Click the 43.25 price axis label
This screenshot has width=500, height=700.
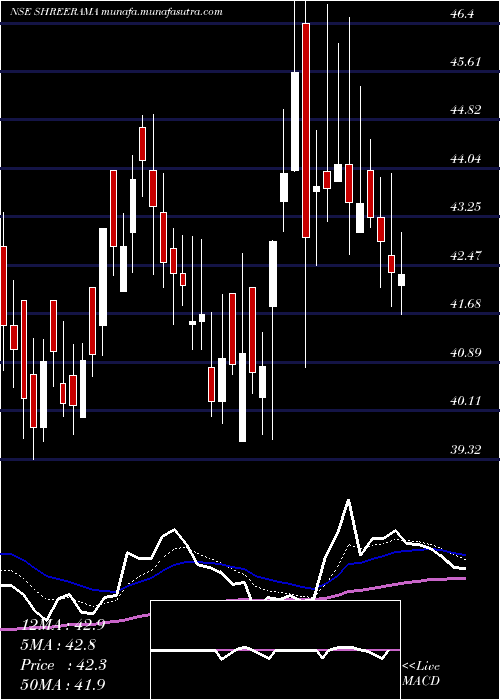(x=466, y=207)
